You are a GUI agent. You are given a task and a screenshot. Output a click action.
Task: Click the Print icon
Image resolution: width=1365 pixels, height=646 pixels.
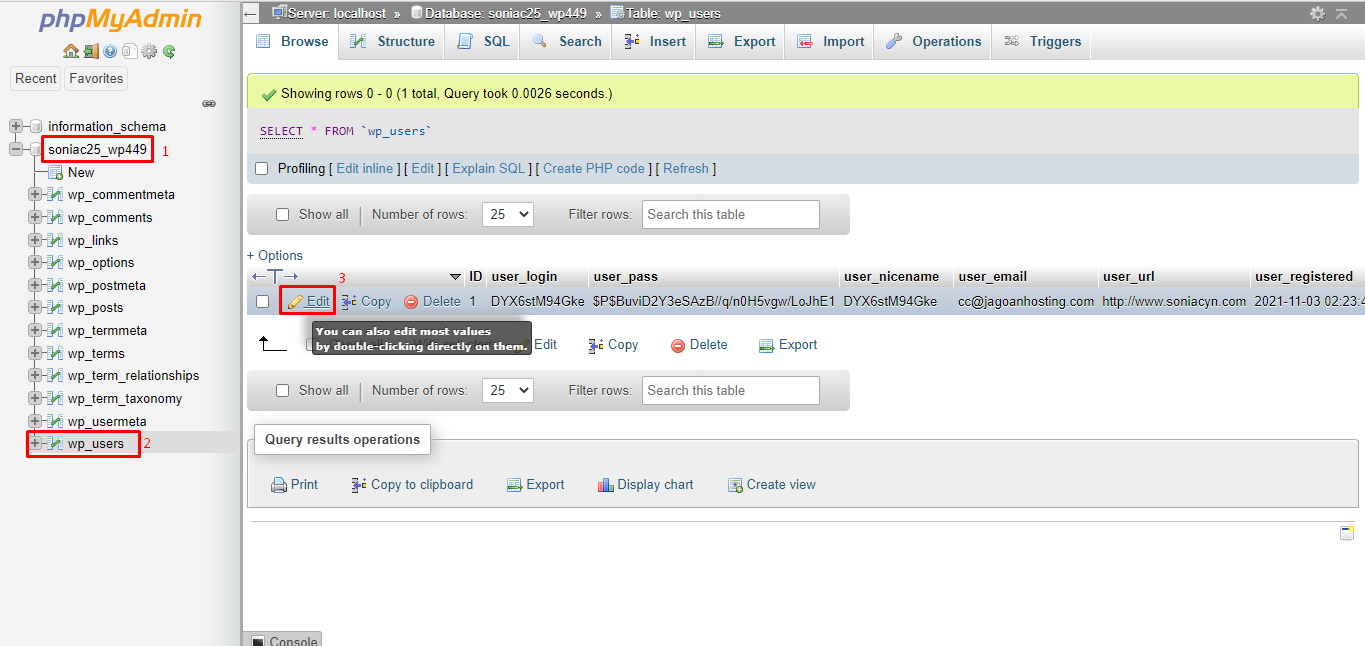coord(279,485)
